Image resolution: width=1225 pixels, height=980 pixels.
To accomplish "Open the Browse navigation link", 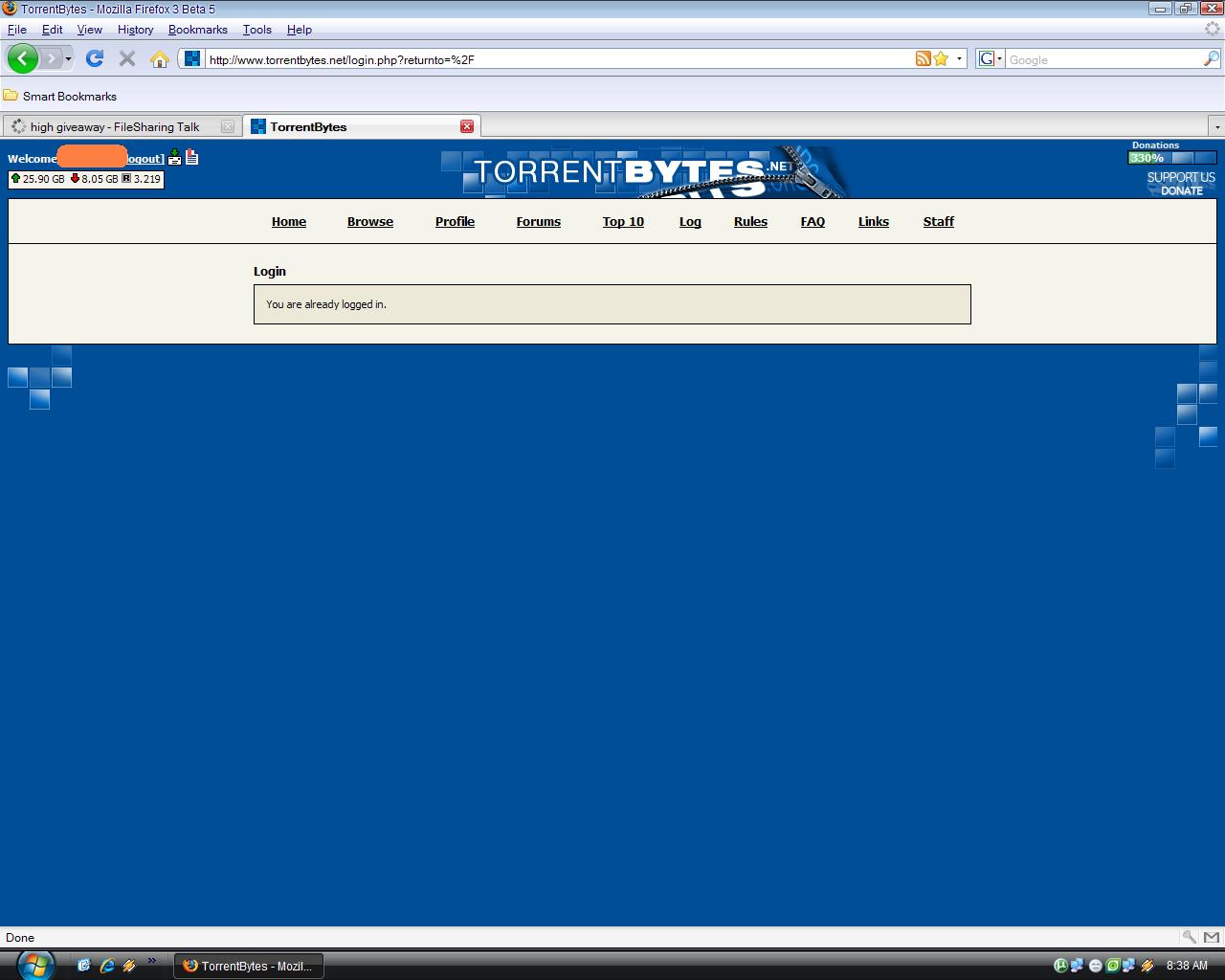I will pyautogui.click(x=370, y=221).
